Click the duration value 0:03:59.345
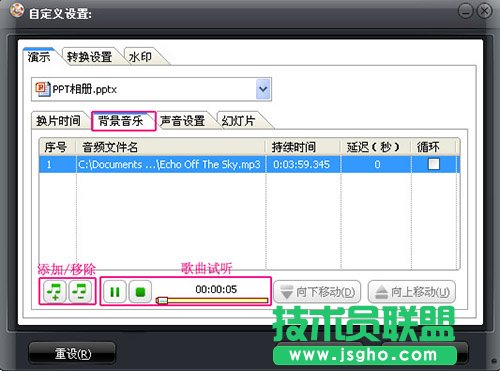Viewport: 500px width, 371px height. (302, 164)
